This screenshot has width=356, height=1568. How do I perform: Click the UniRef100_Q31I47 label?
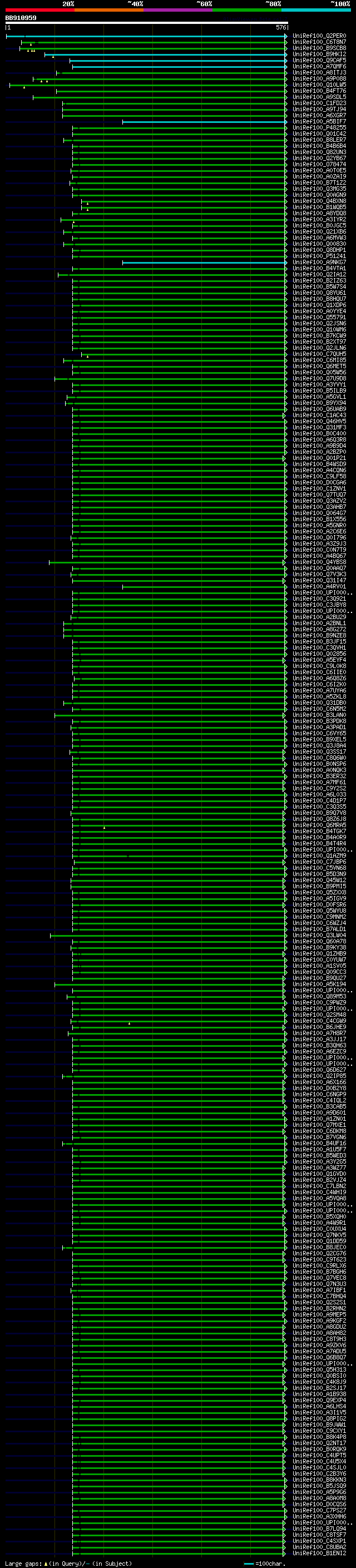click(x=319, y=581)
